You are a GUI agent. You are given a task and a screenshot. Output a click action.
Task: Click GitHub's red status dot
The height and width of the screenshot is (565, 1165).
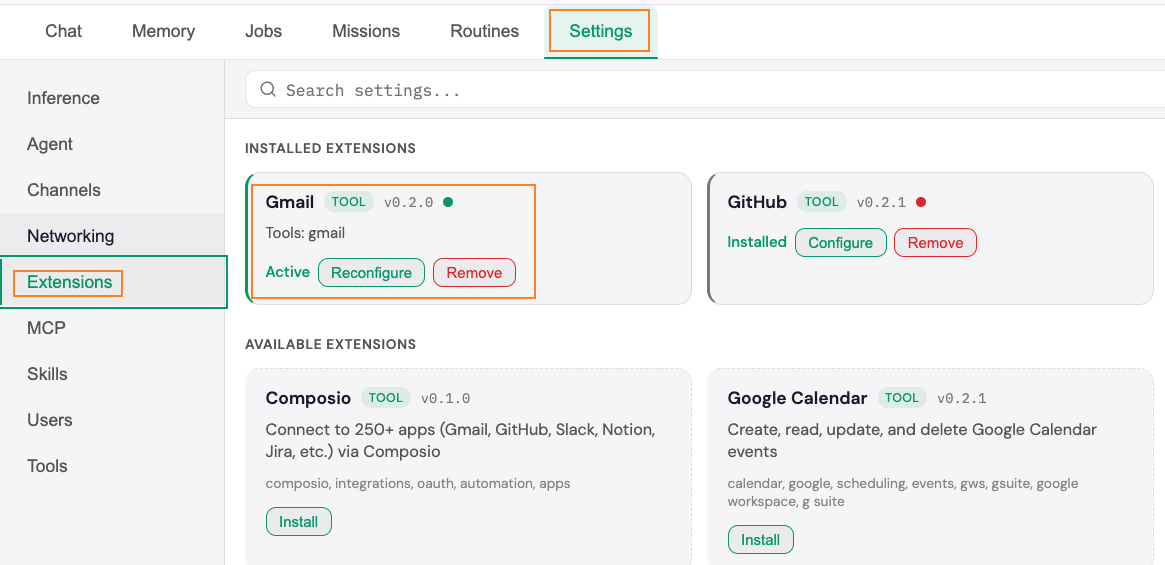click(921, 202)
